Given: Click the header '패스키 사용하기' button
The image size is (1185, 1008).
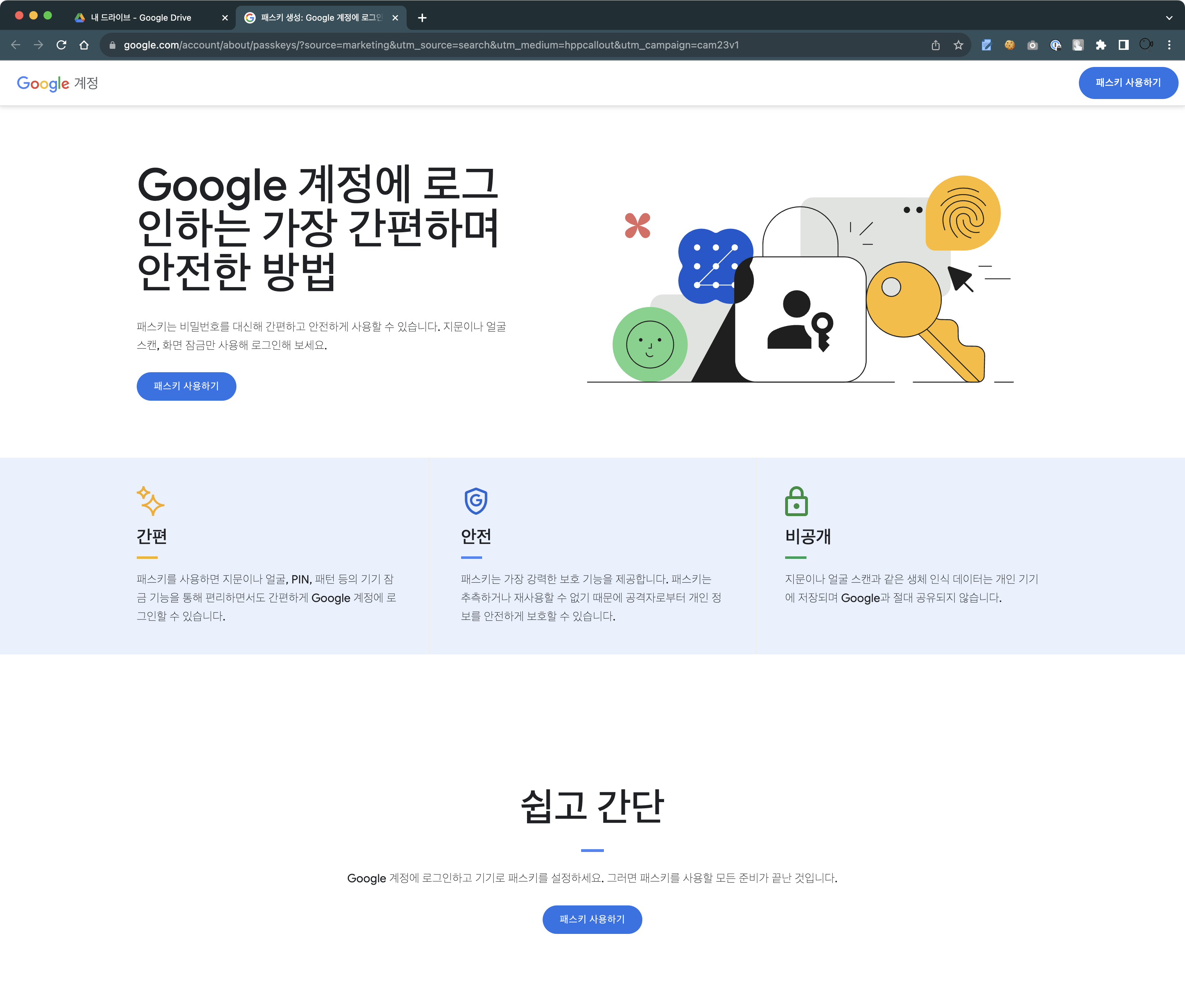Looking at the screenshot, I should tap(1127, 83).
